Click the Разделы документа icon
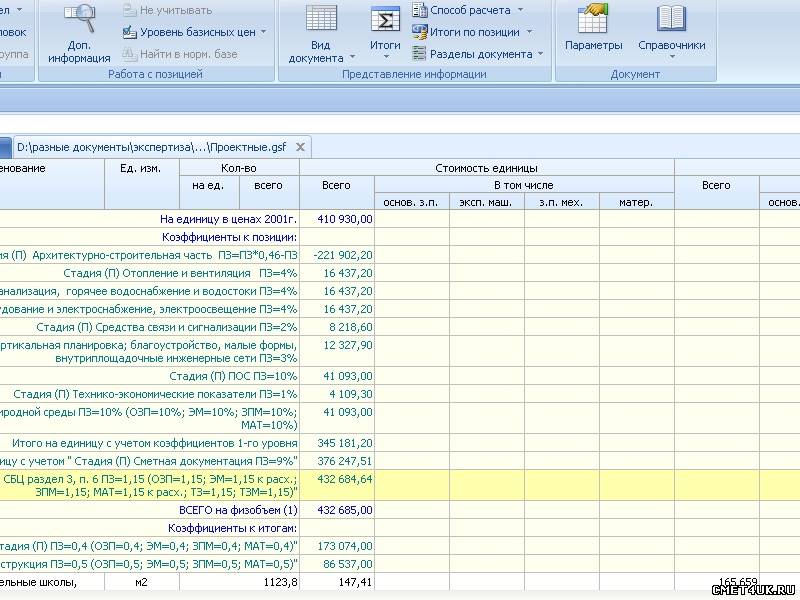This screenshot has width=800, height=600. [x=418, y=54]
